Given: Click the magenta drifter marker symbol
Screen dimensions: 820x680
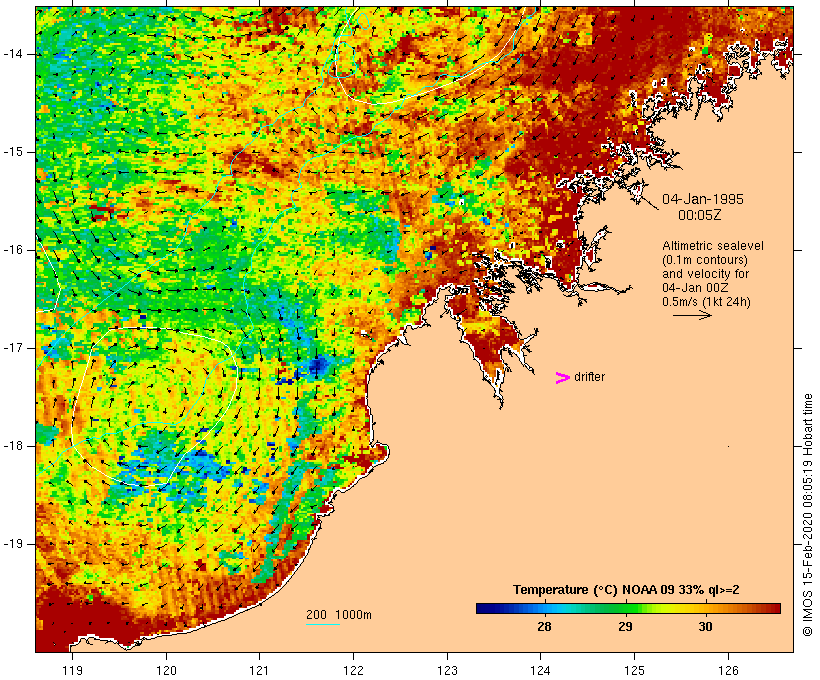Looking at the screenshot, I should click(563, 378).
